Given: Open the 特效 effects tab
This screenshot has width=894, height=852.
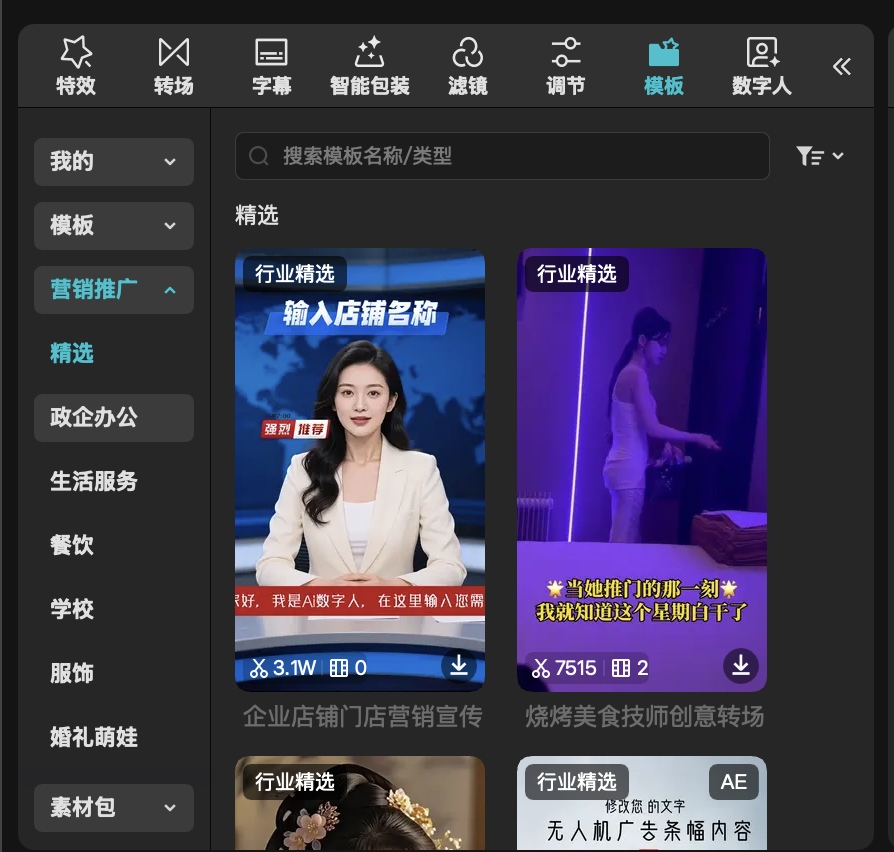Looking at the screenshot, I should (76, 66).
